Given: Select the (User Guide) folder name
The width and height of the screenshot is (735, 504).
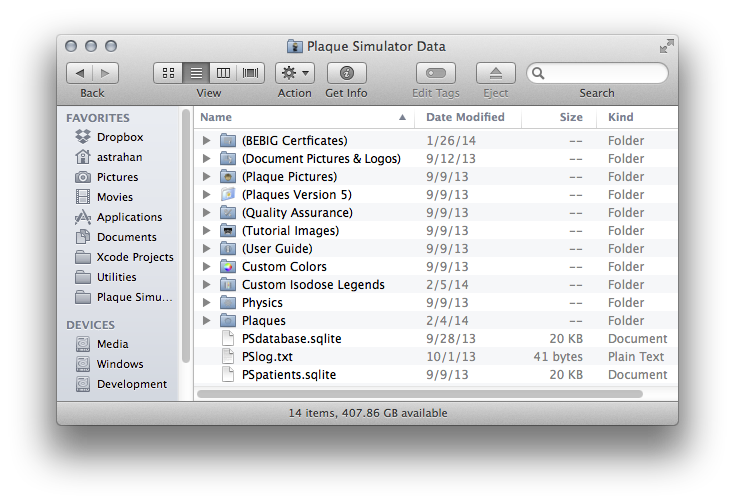Looking at the screenshot, I should click(277, 248).
